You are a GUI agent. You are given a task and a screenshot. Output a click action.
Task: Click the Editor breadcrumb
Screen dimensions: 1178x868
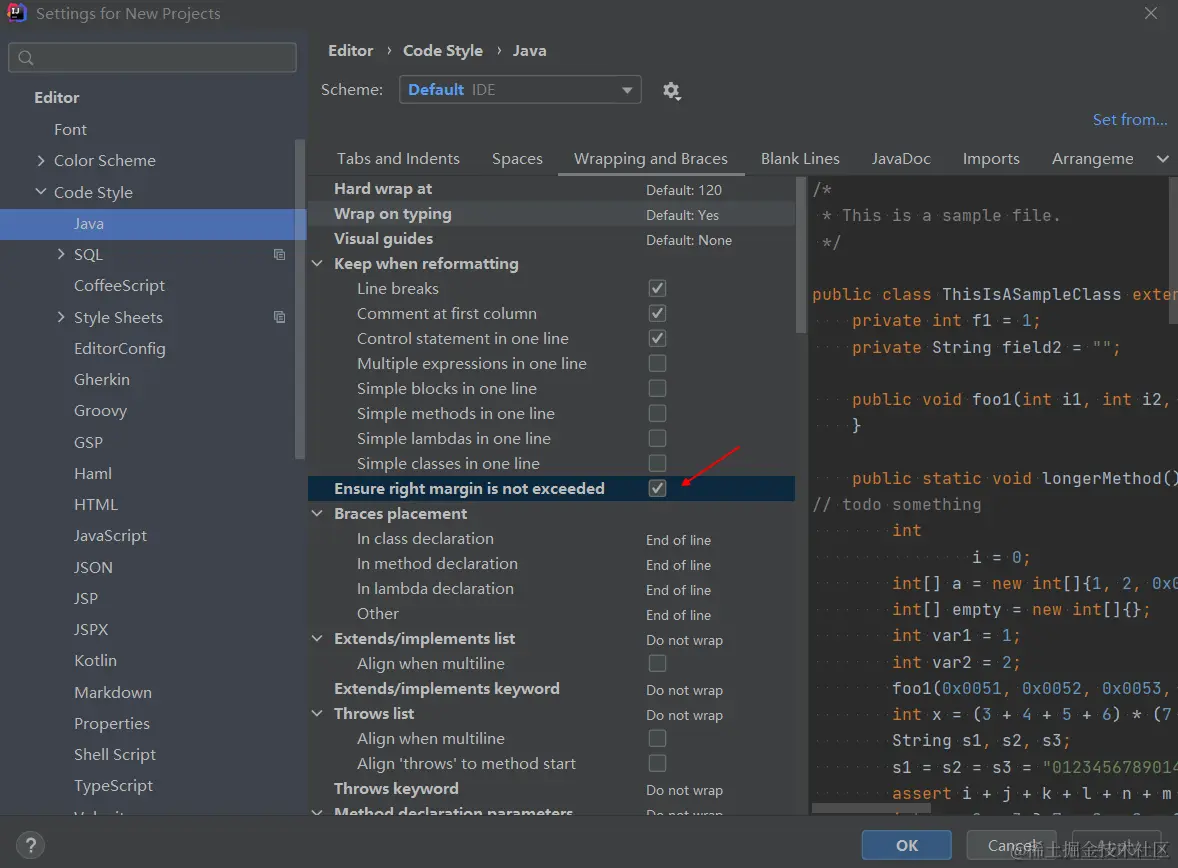350,50
